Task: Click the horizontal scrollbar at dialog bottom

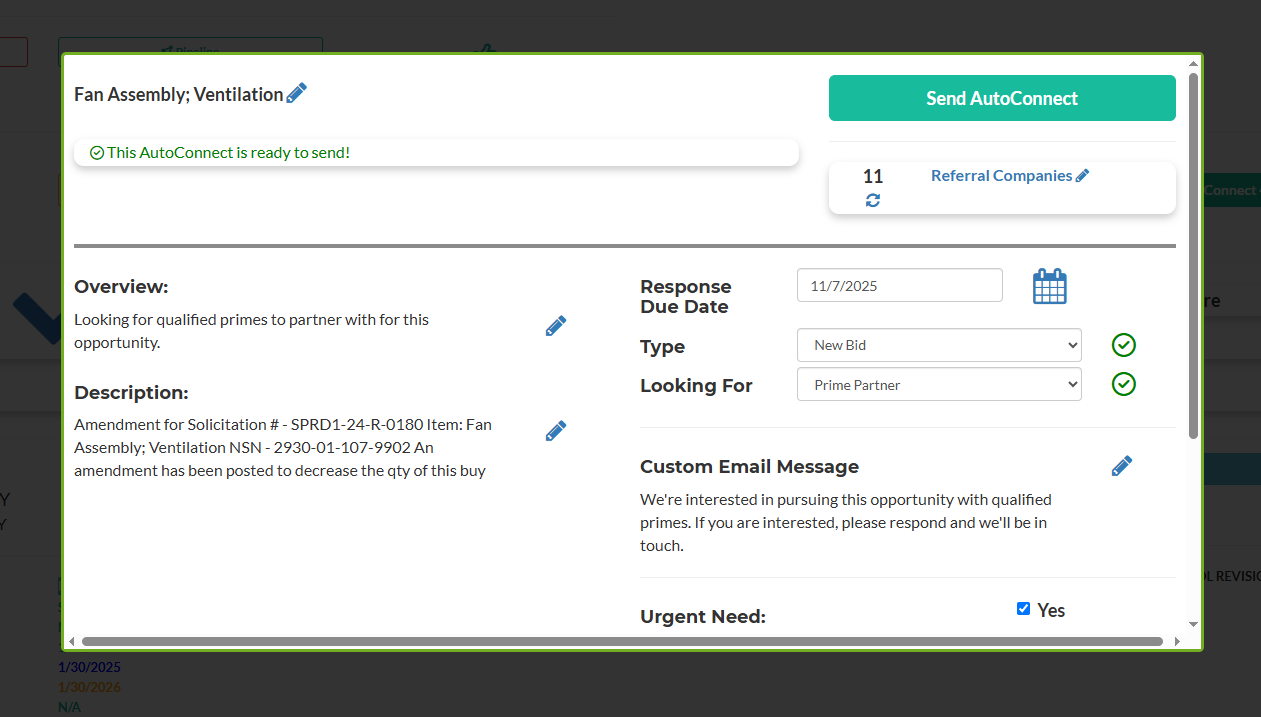Action: (622, 641)
